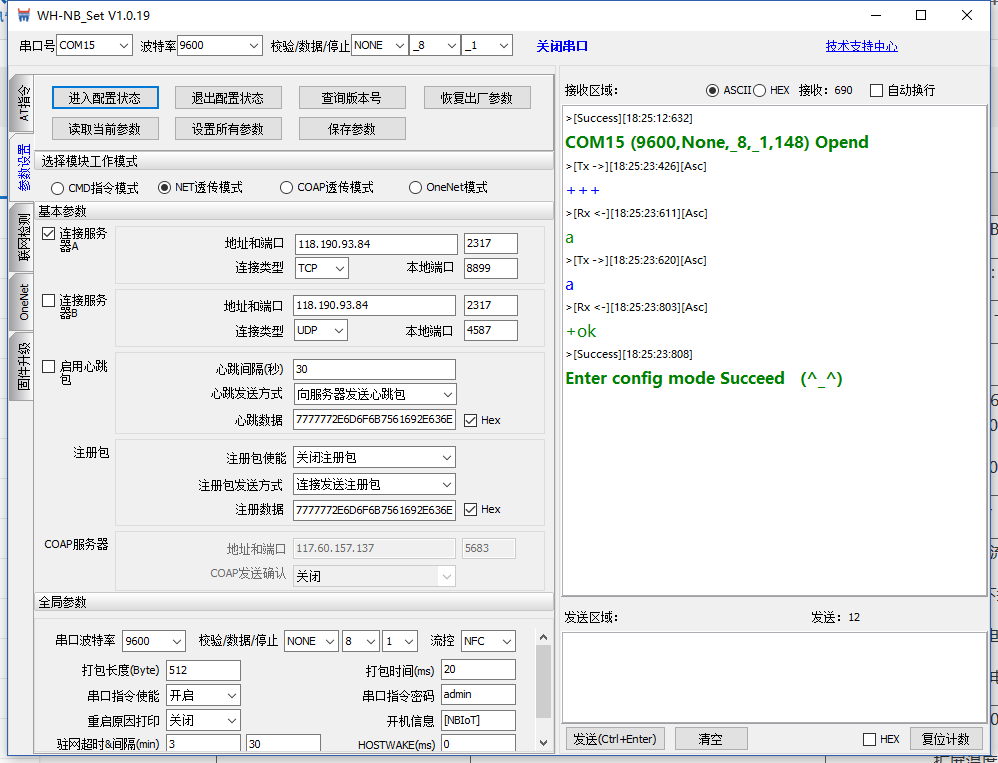Click server A address field 118.190.93.84
998x763 pixels.
pyautogui.click(x=376, y=244)
